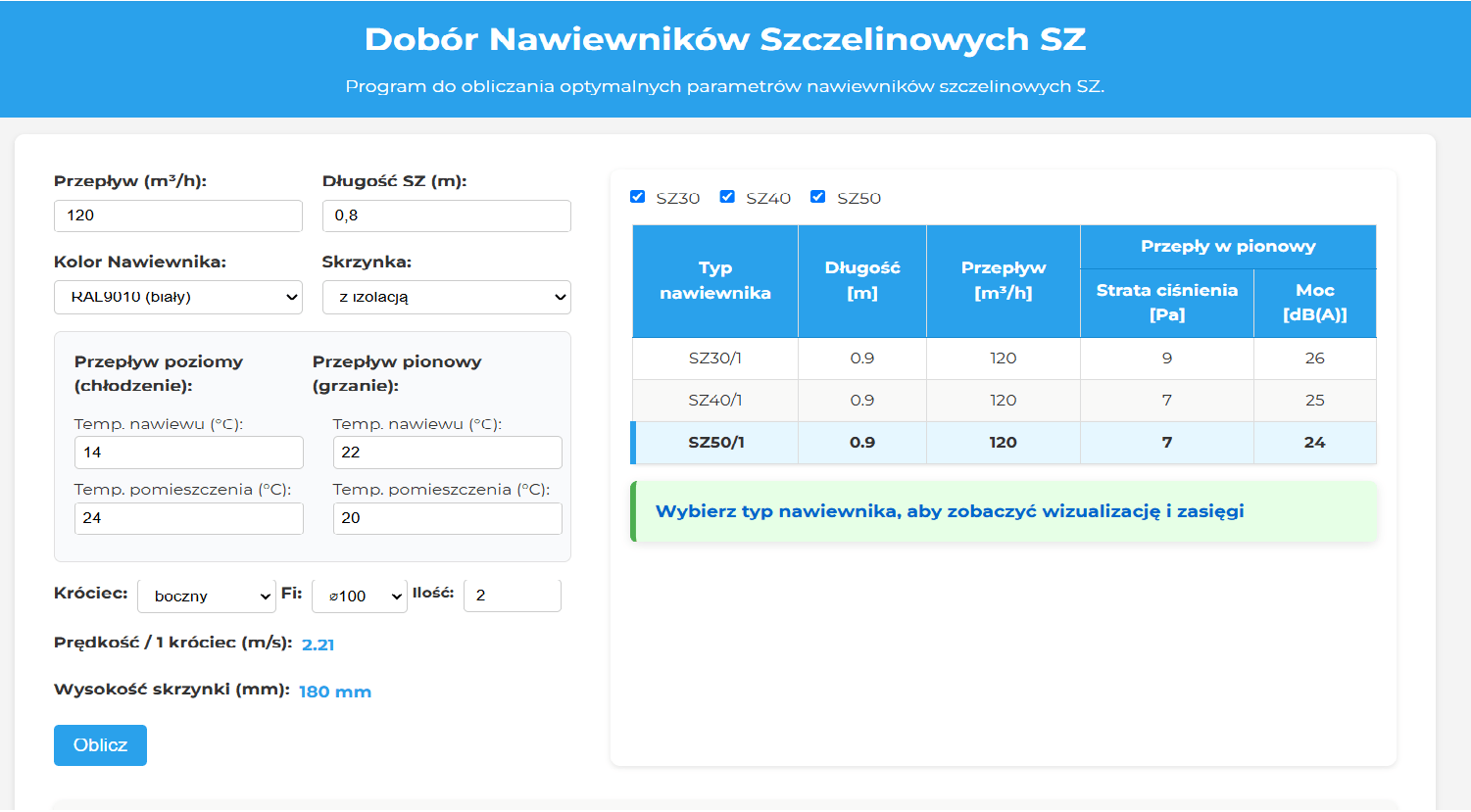Toggle the SZ50 checkbox
Image resolution: width=1471 pixels, height=812 pixels.
[817, 197]
